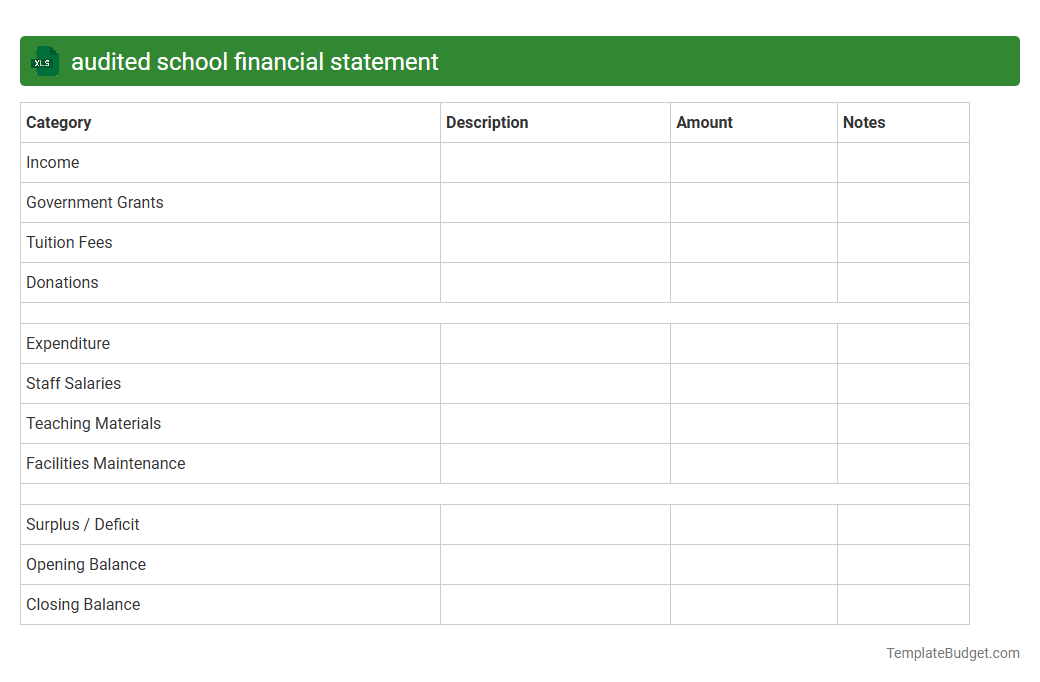1040x682 pixels.
Task: Click the Surplus / Deficit row label
Action: coord(82,524)
